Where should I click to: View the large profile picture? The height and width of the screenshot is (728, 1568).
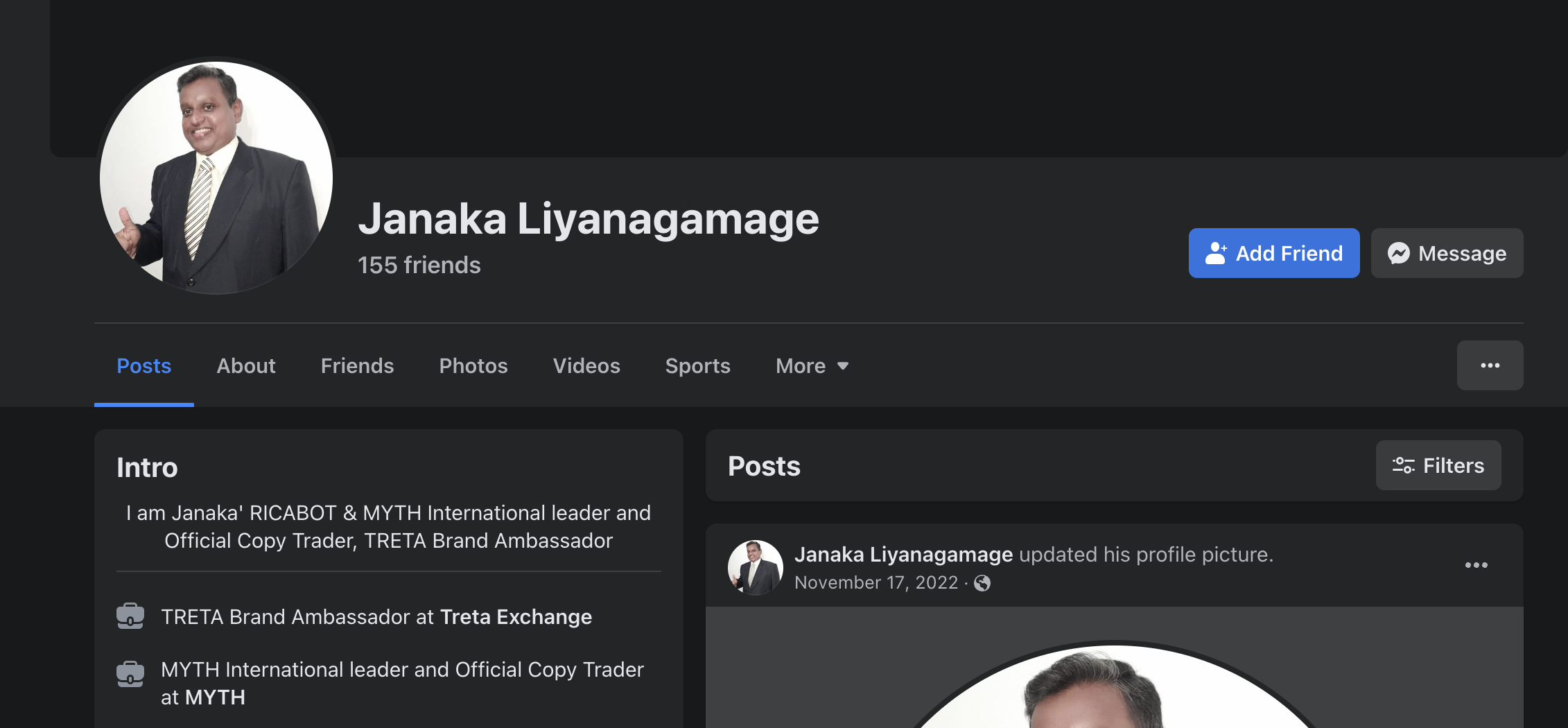pos(216,178)
